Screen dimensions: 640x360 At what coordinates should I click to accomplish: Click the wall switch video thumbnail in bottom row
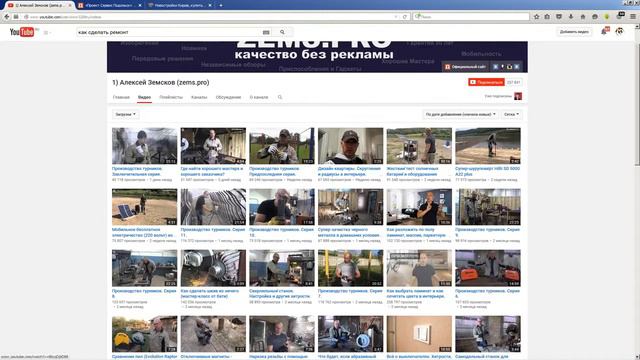click(x=419, y=334)
